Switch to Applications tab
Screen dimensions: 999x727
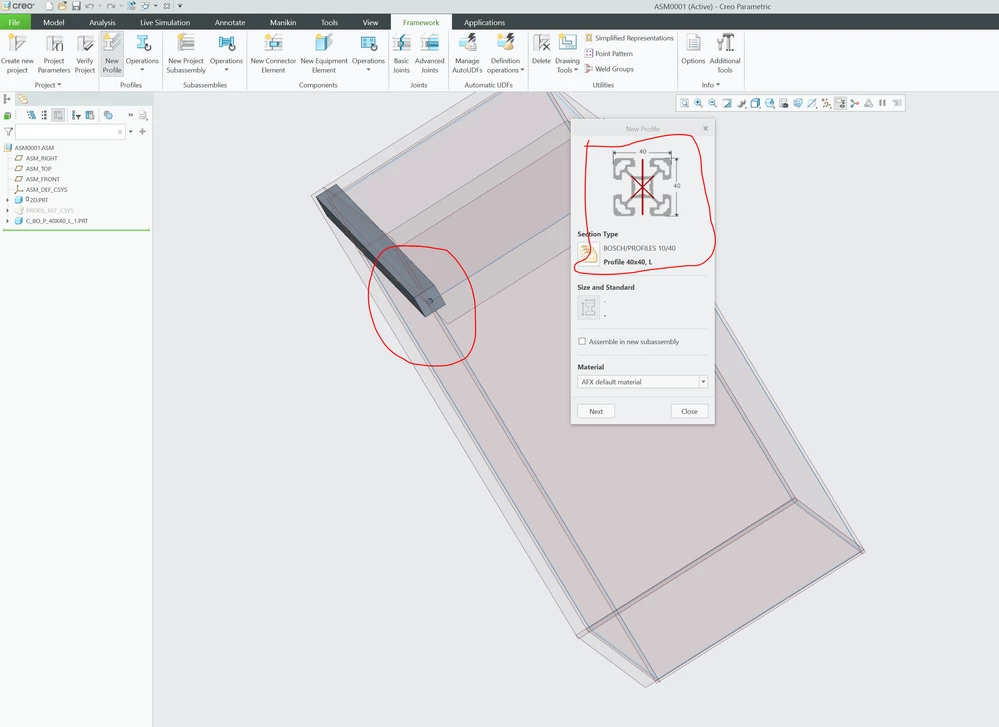[484, 22]
